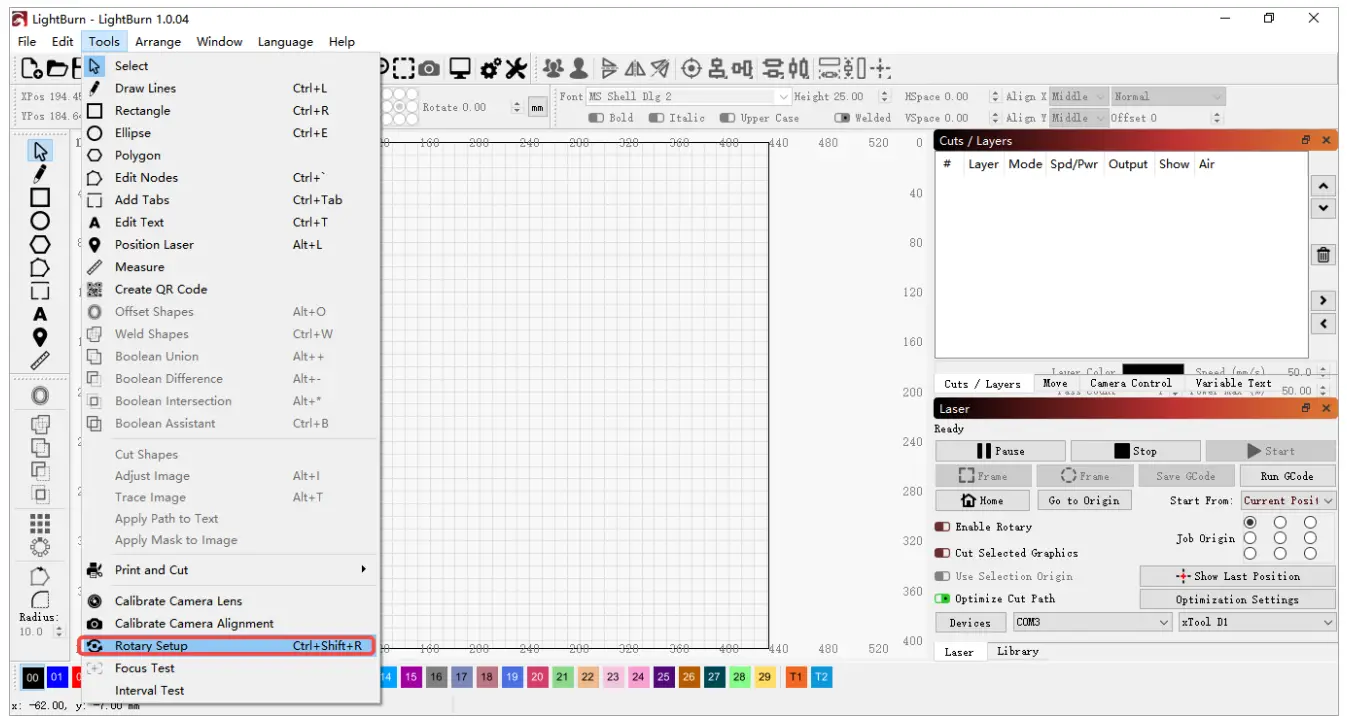Image resolution: width=1347 pixels, height=719 pixels.
Task: Switch to the Camera Control tab
Action: (1130, 383)
